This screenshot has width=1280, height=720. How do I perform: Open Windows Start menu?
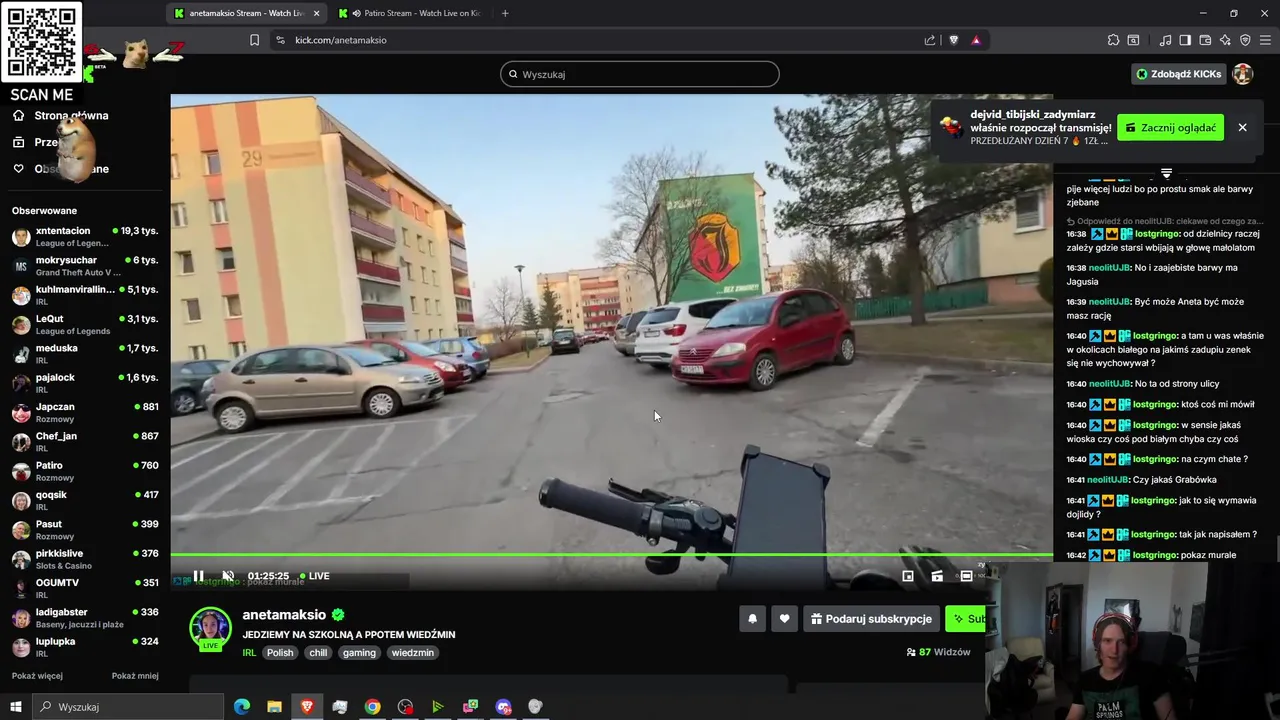15,707
